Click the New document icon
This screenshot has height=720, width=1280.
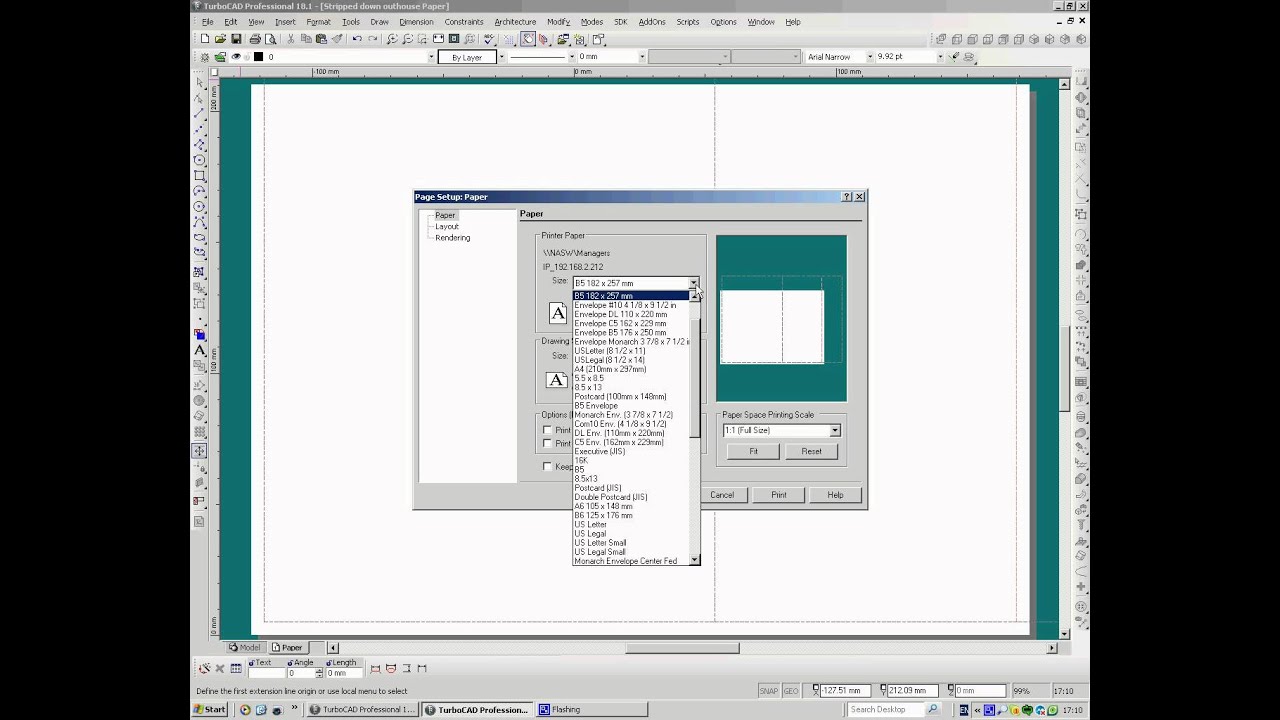point(204,39)
